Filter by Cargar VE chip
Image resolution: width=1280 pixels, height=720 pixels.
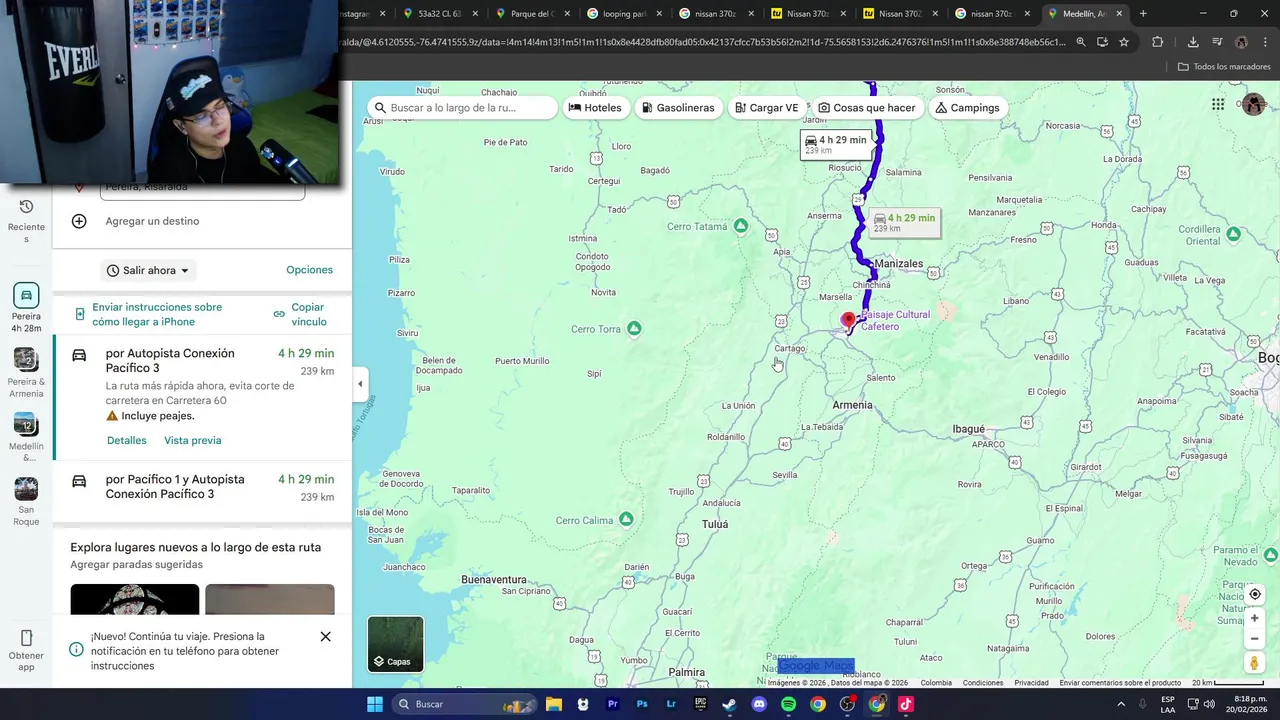coord(766,108)
